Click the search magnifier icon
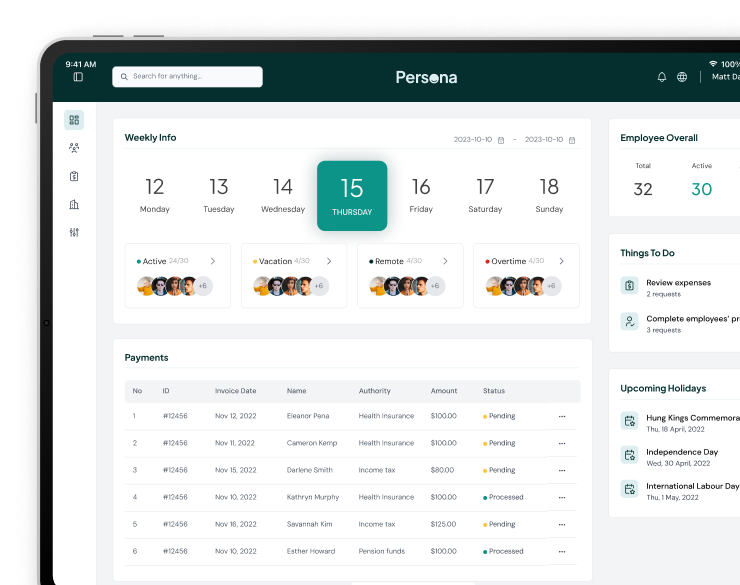Image resolution: width=740 pixels, height=585 pixels. [x=124, y=76]
